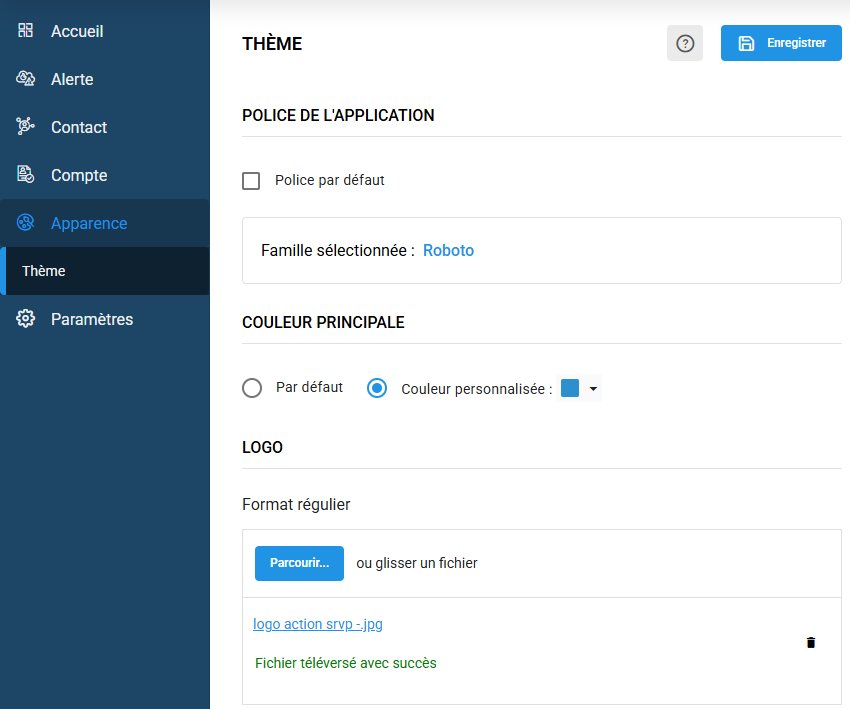Image resolution: width=850 pixels, height=709 pixels.
Task: Go to Paramètres in the sidebar menu
Action: tap(91, 319)
